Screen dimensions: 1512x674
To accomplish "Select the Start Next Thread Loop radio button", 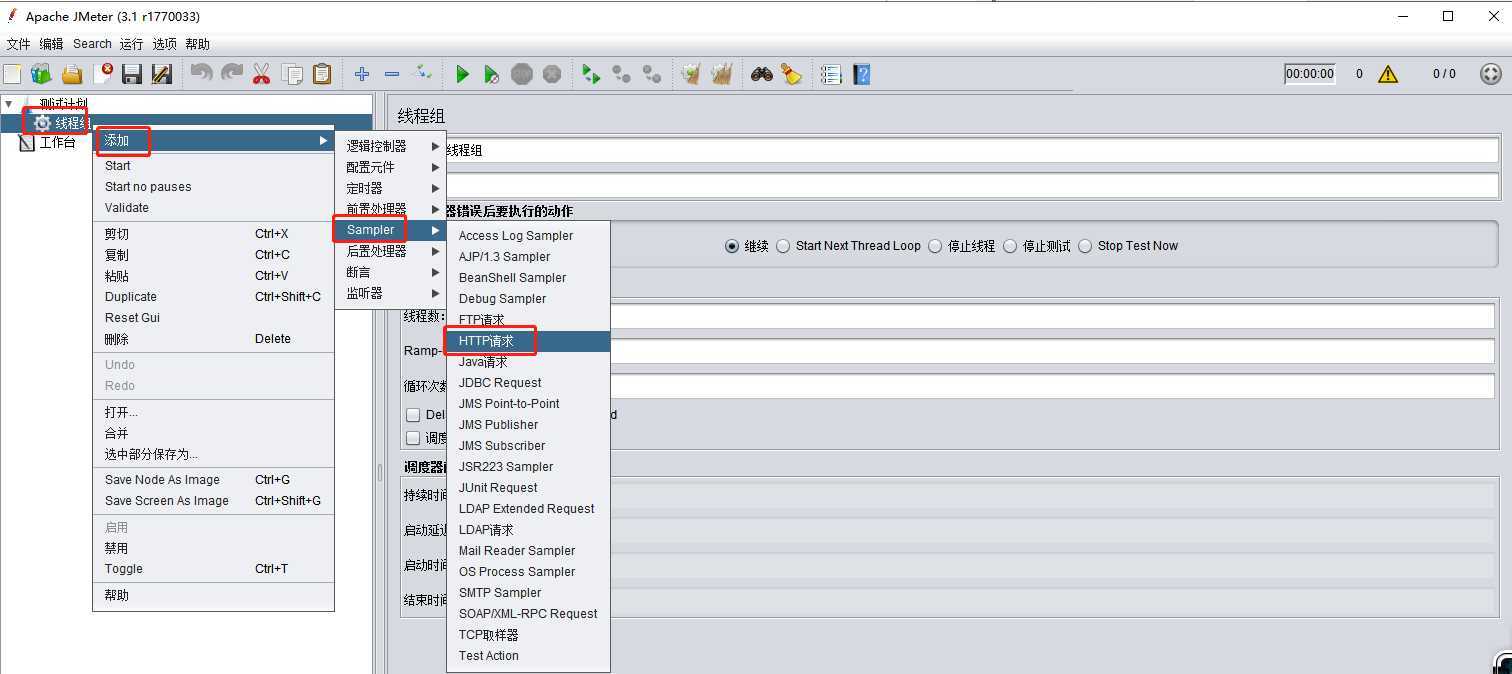I will click(x=783, y=246).
